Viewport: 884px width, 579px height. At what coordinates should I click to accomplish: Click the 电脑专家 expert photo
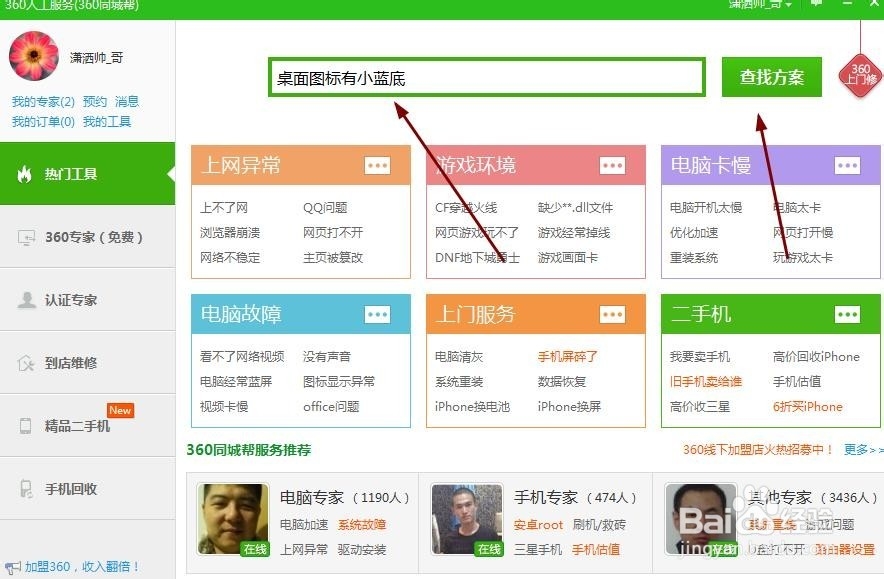click(x=233, y=519)
